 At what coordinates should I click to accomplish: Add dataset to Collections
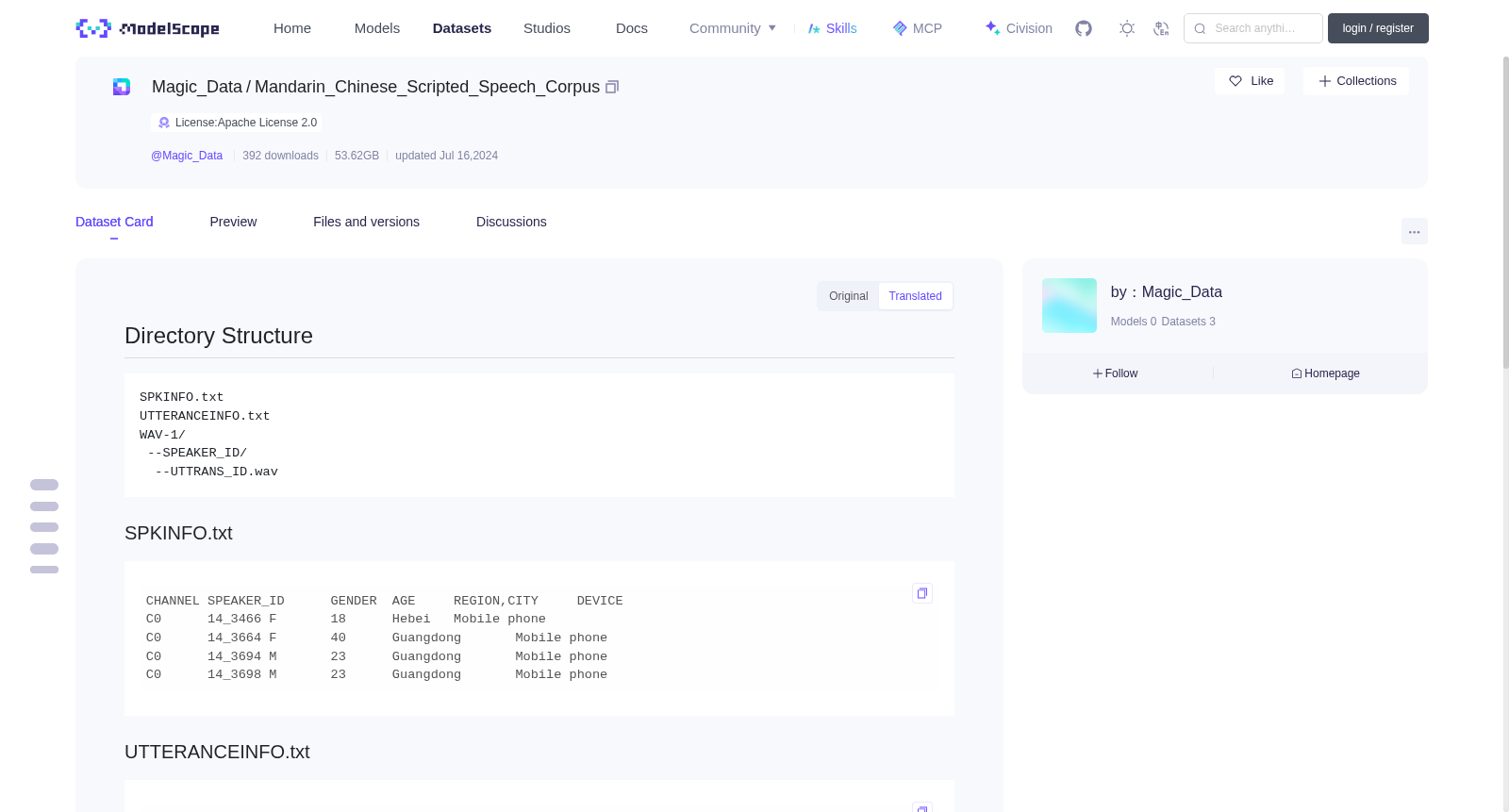pos(1356,81)
